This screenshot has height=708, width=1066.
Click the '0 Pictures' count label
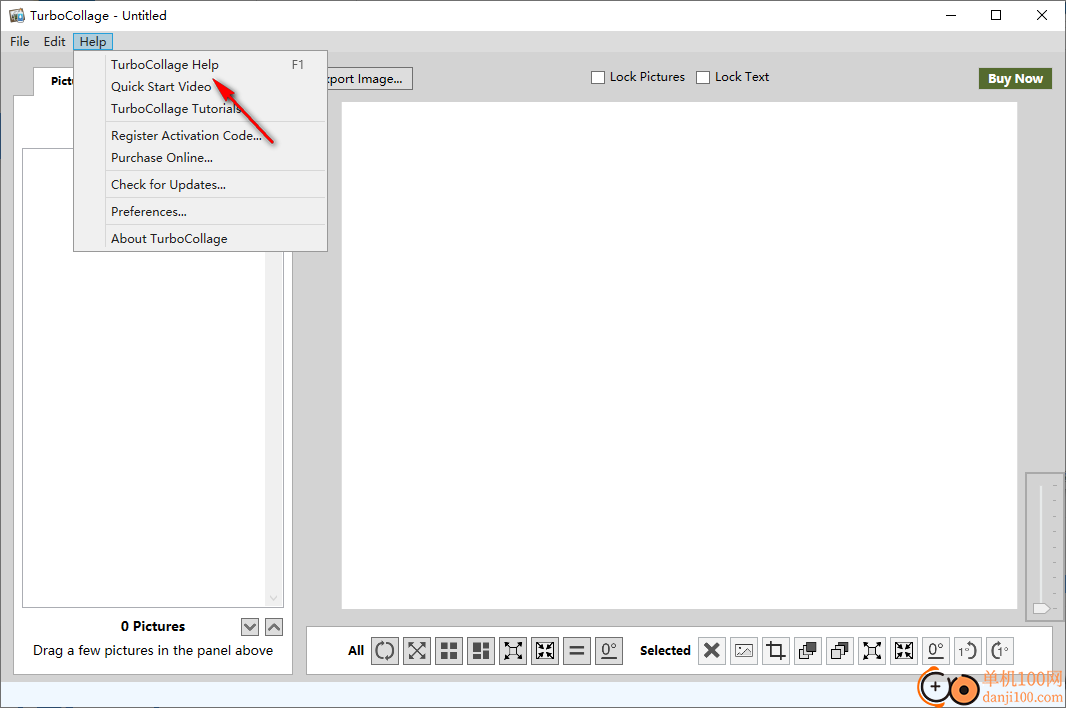point(153,626)
